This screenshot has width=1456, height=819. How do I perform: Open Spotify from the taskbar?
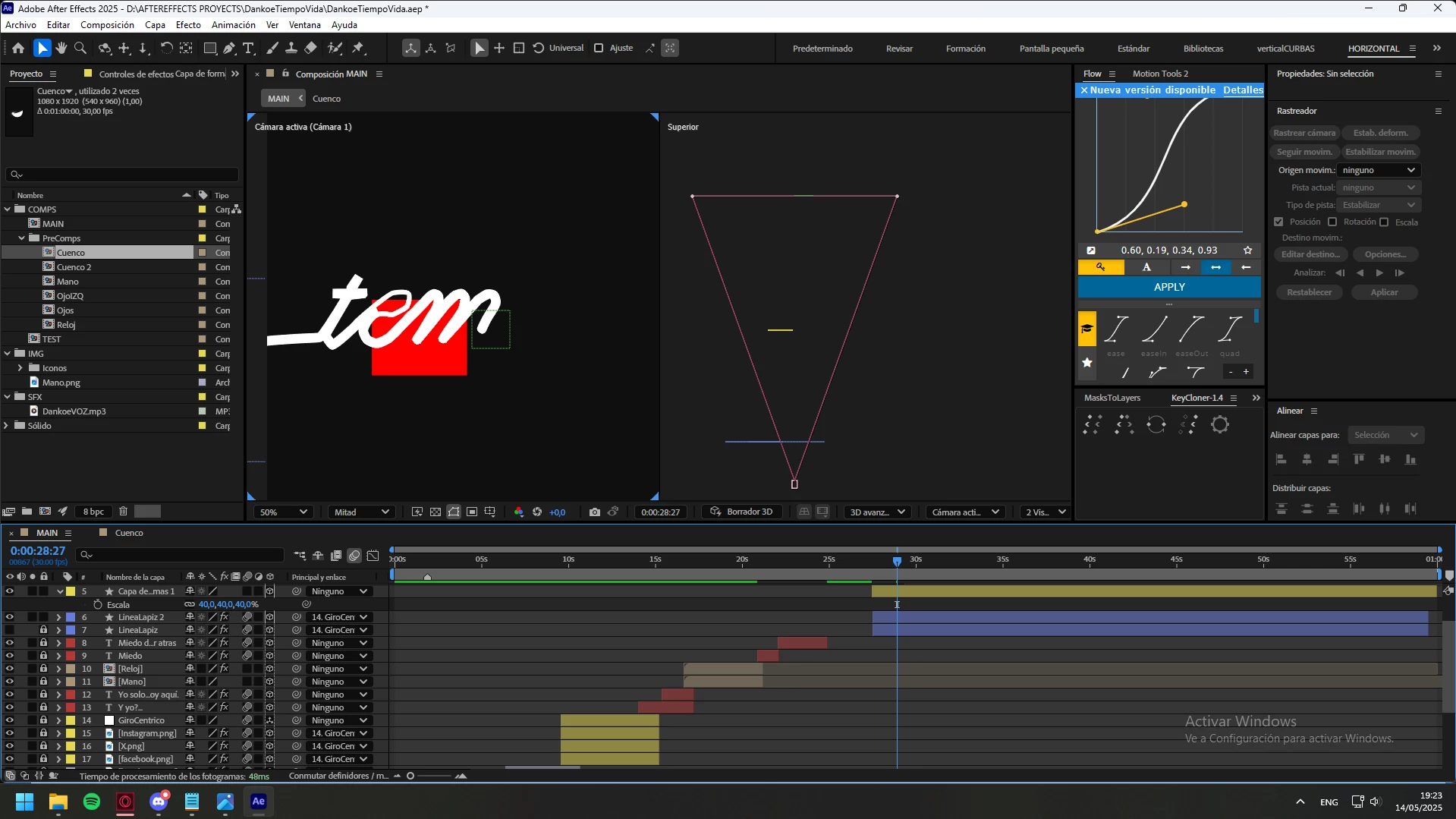click(x=92, y=802)
